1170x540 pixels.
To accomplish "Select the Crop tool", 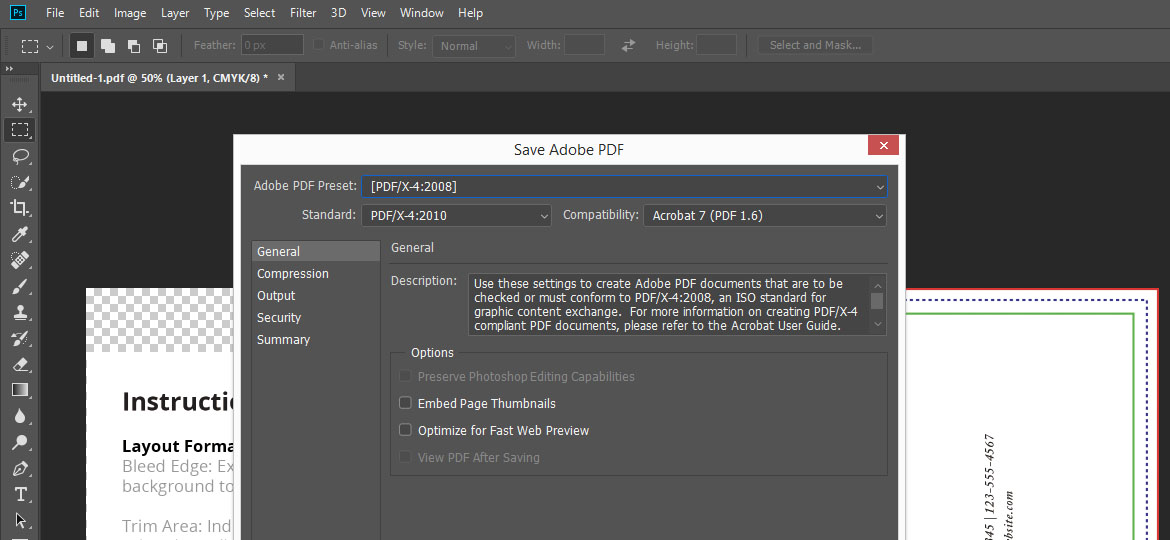I will tap(20, 208).
